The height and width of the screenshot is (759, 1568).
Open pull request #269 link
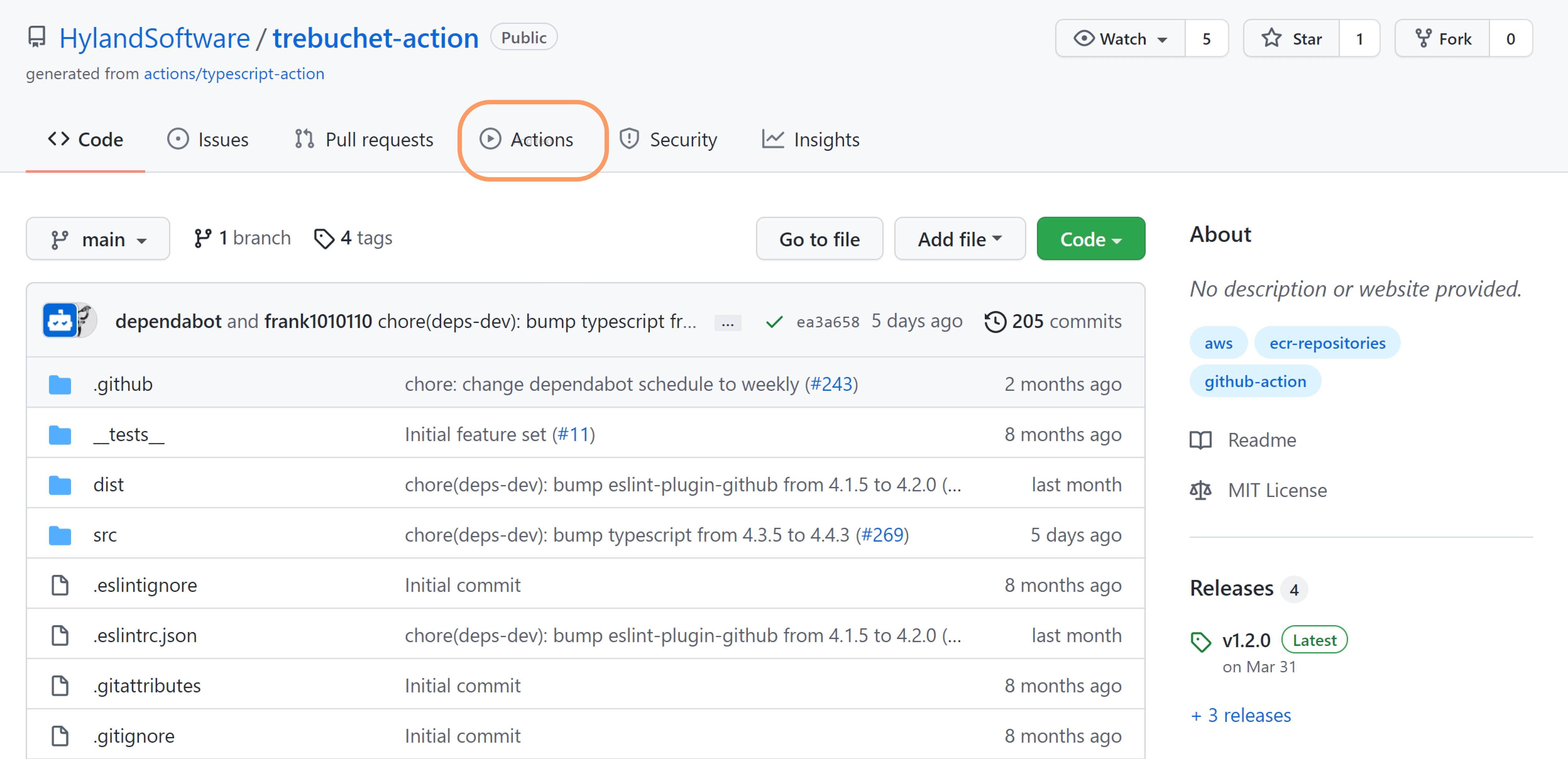coord(882,535)
